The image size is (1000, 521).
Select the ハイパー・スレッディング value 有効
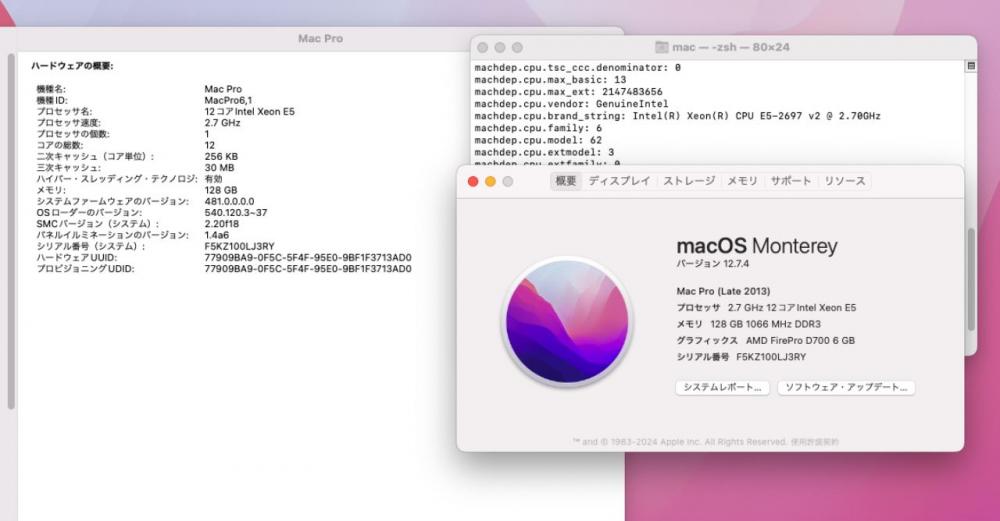click(x=214, y=179)
